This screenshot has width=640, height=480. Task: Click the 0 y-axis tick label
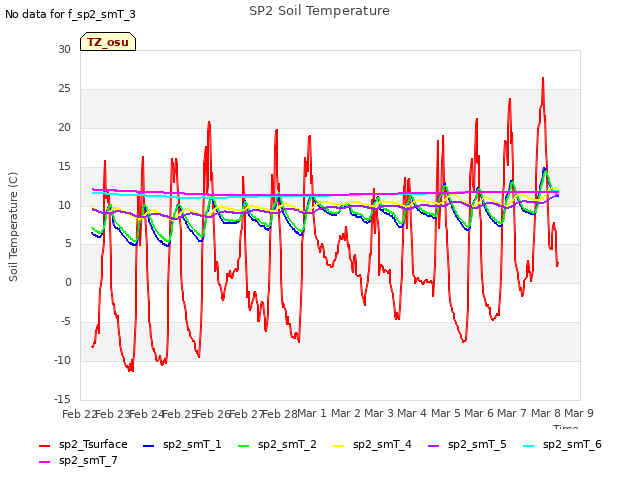tap(68, 282)
